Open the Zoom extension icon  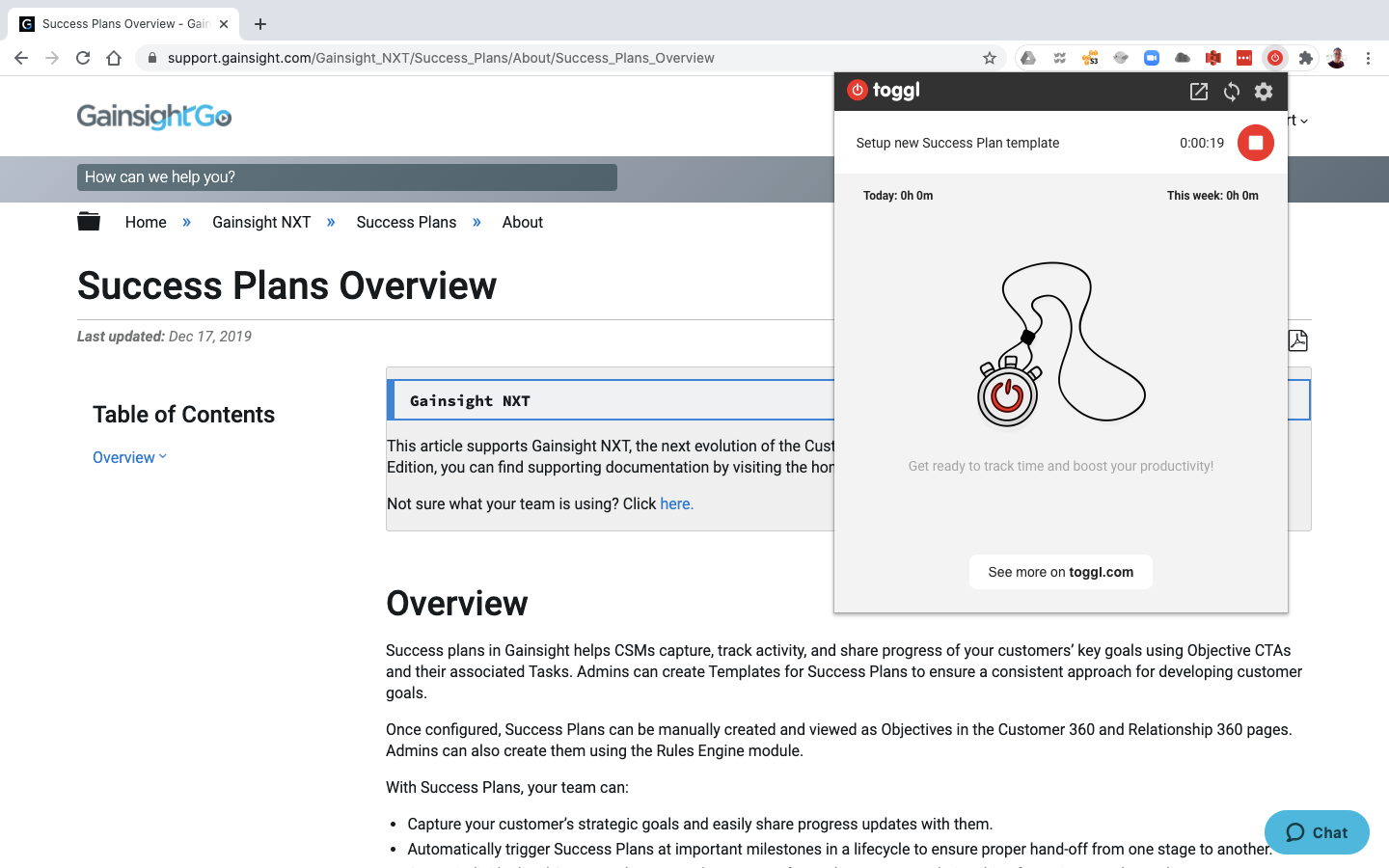pos(1152,58)
